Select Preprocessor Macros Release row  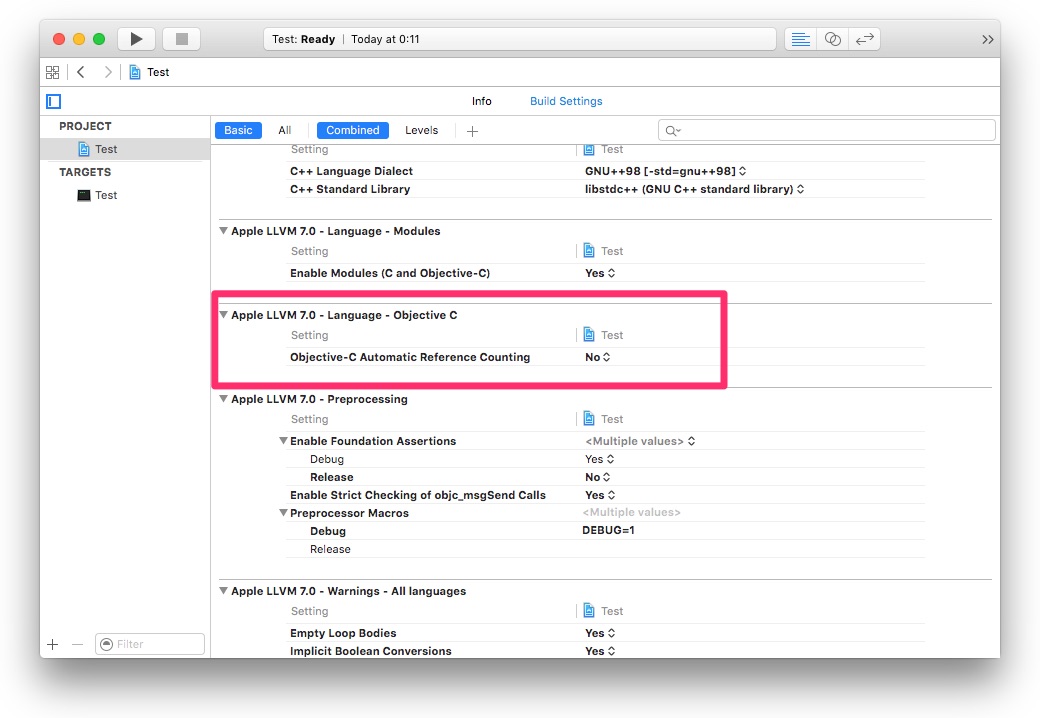pos(330,550)
